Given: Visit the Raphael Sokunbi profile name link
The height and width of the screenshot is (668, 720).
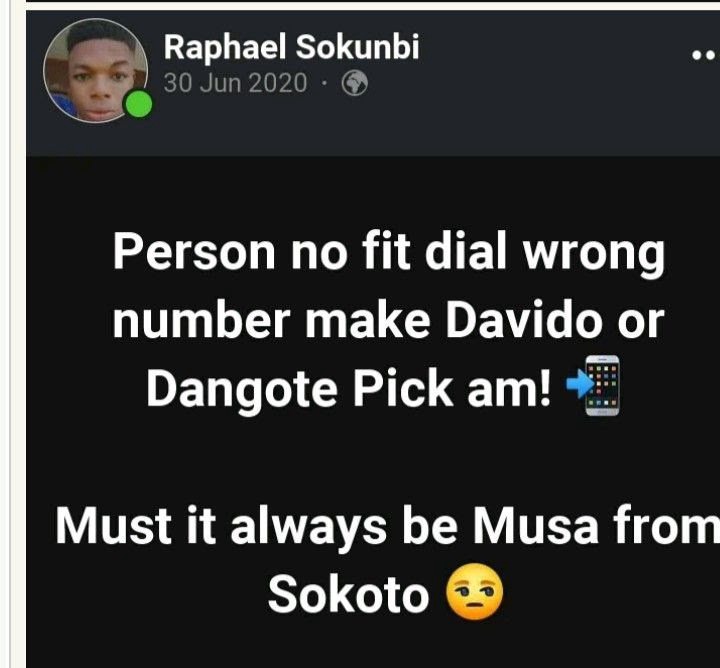Looking at the screenshot, I should [292, 47].
